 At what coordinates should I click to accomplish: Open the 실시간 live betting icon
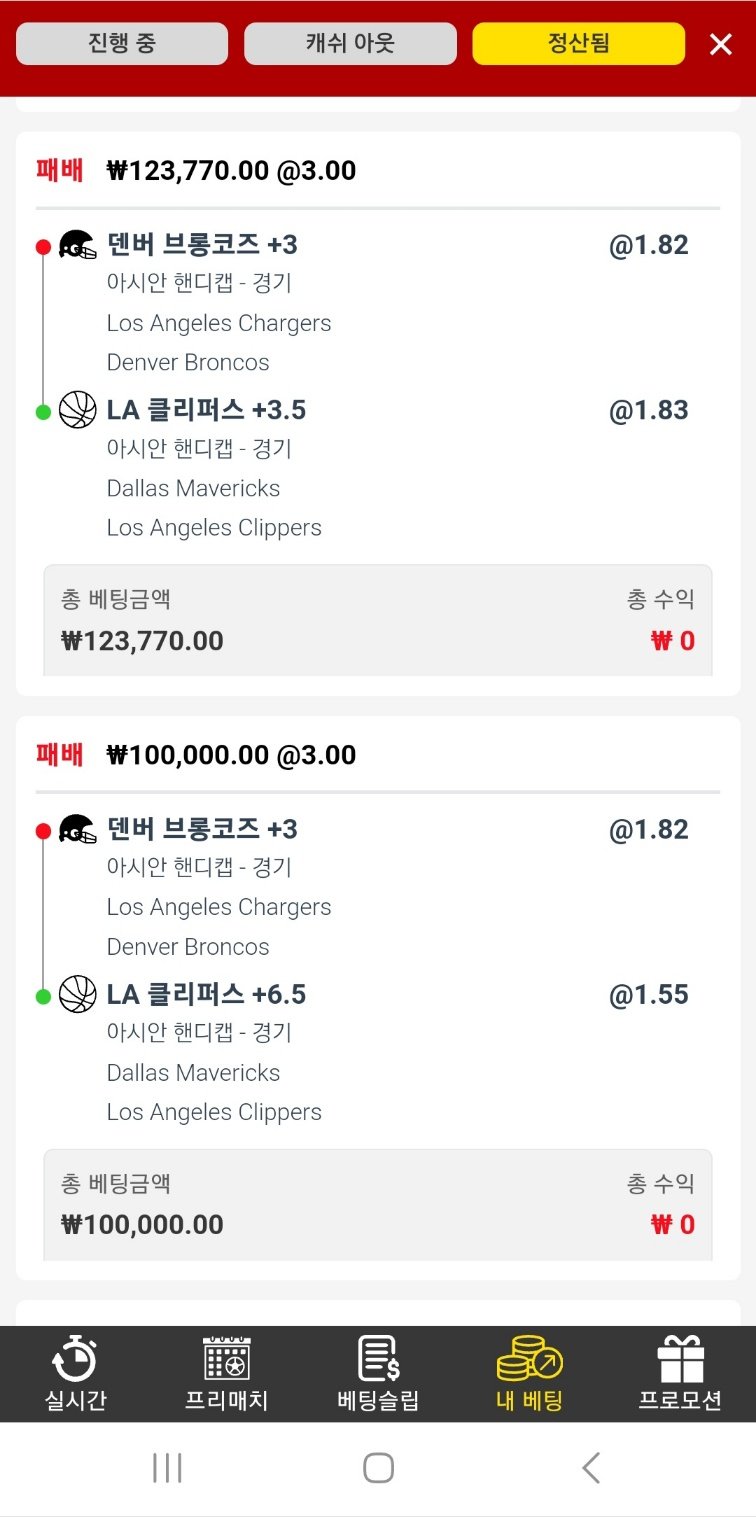click(75, 1361)
